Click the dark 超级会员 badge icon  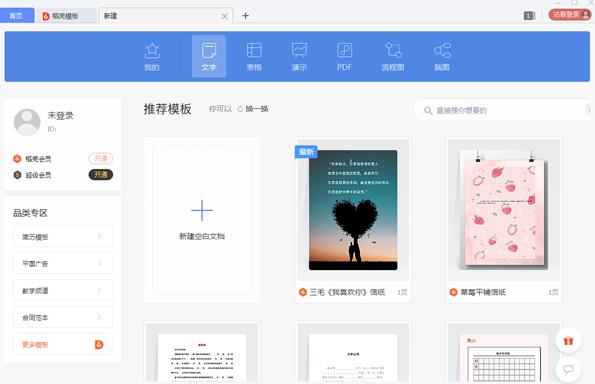coord(17,175)
